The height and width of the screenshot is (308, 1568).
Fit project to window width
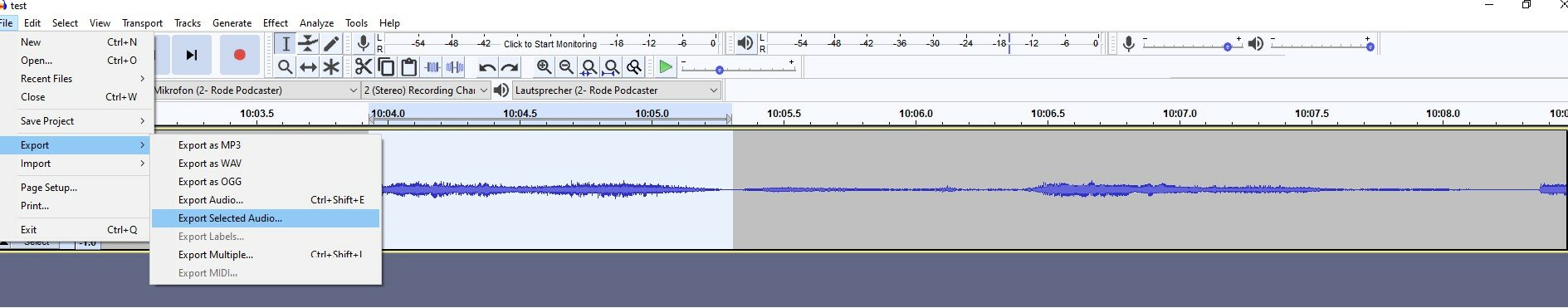pyautogui.click(x=611, y=67)
